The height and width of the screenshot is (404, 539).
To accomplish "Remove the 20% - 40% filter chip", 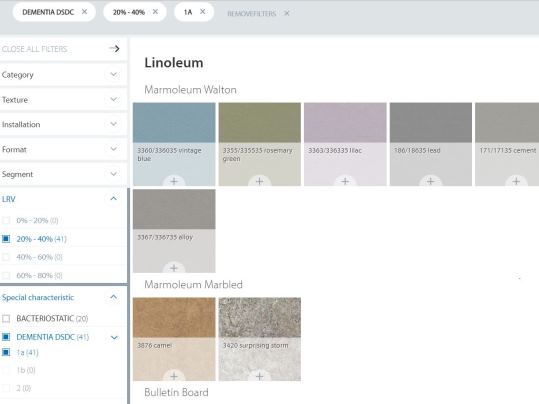I will [155, 12].
